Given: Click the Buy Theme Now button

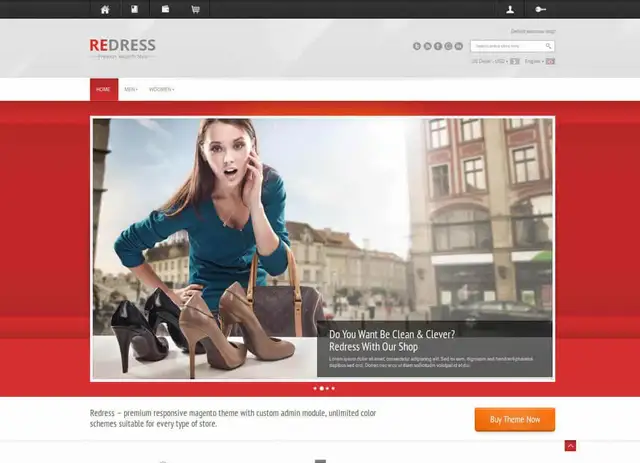Looking at the screenshot, I should (x=515, y=419).
